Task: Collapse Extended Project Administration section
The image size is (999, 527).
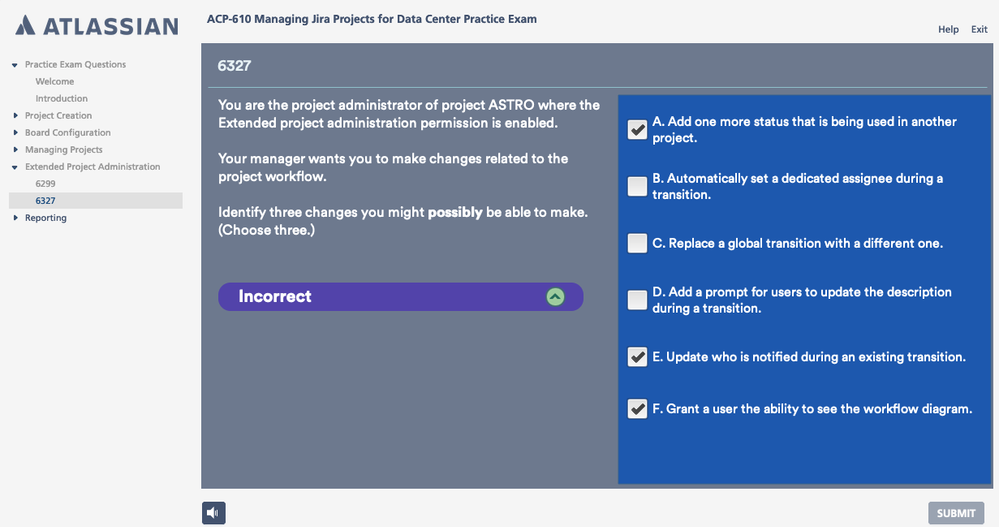Action: 15,167
